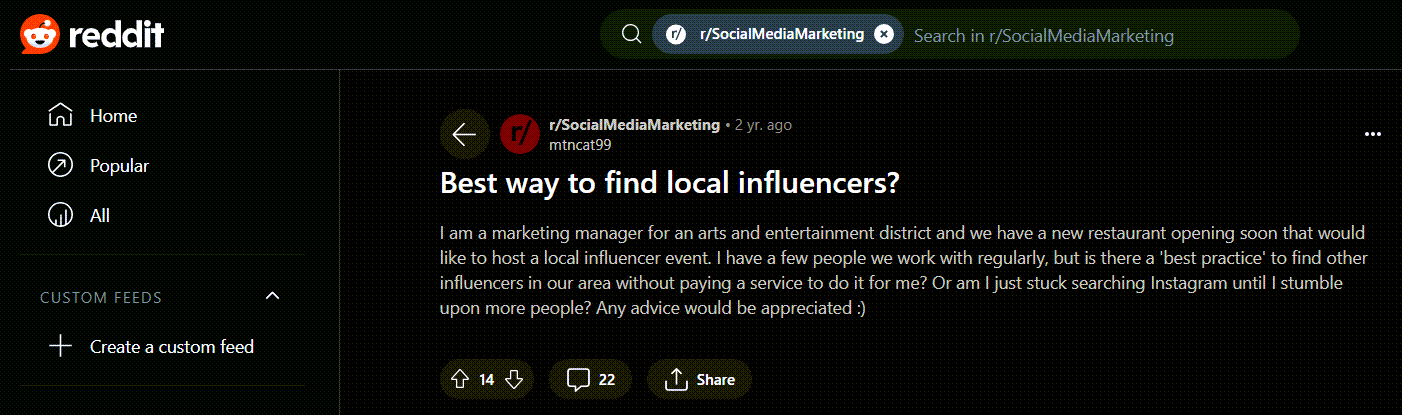Open user mtncat99's profile
Screen dimensions: 1402x415
pos(580,144)
